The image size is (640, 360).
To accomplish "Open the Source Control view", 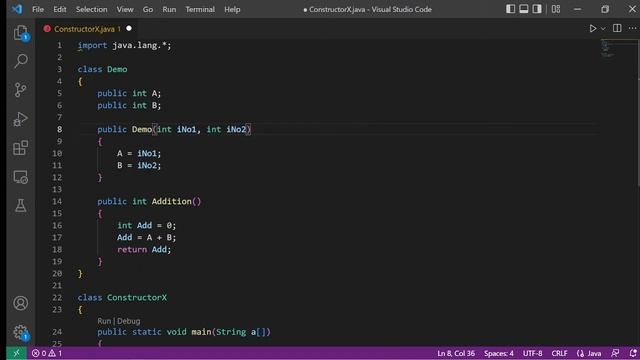I will pos(20,90).
